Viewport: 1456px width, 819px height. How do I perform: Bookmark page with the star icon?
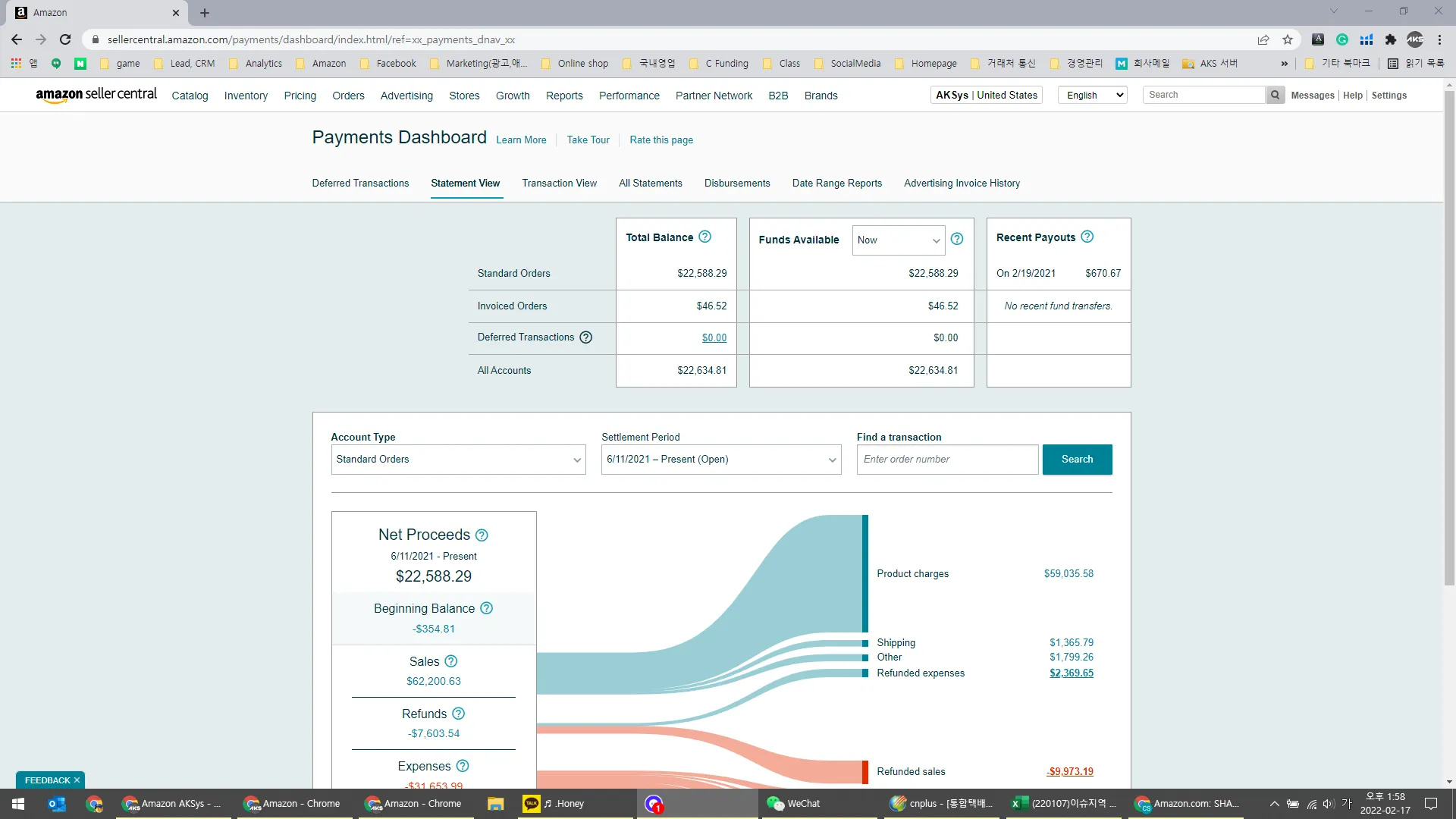(1287, 39)
